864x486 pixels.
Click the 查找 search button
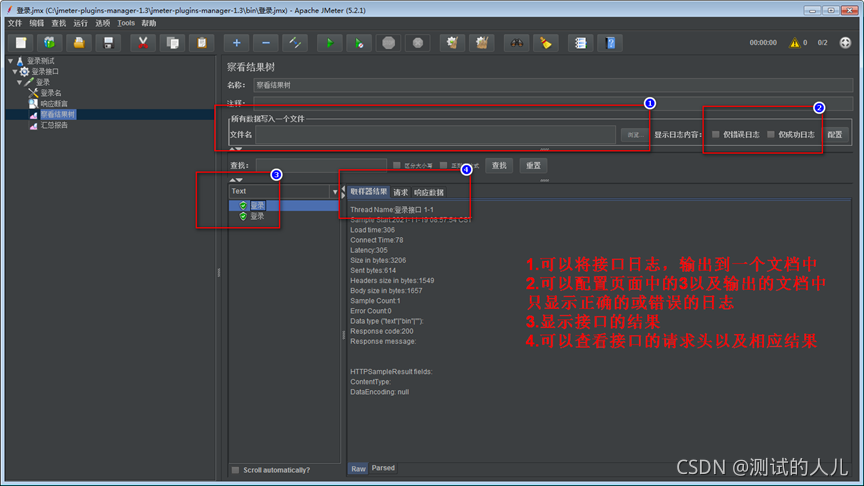[x=499, y=165]
